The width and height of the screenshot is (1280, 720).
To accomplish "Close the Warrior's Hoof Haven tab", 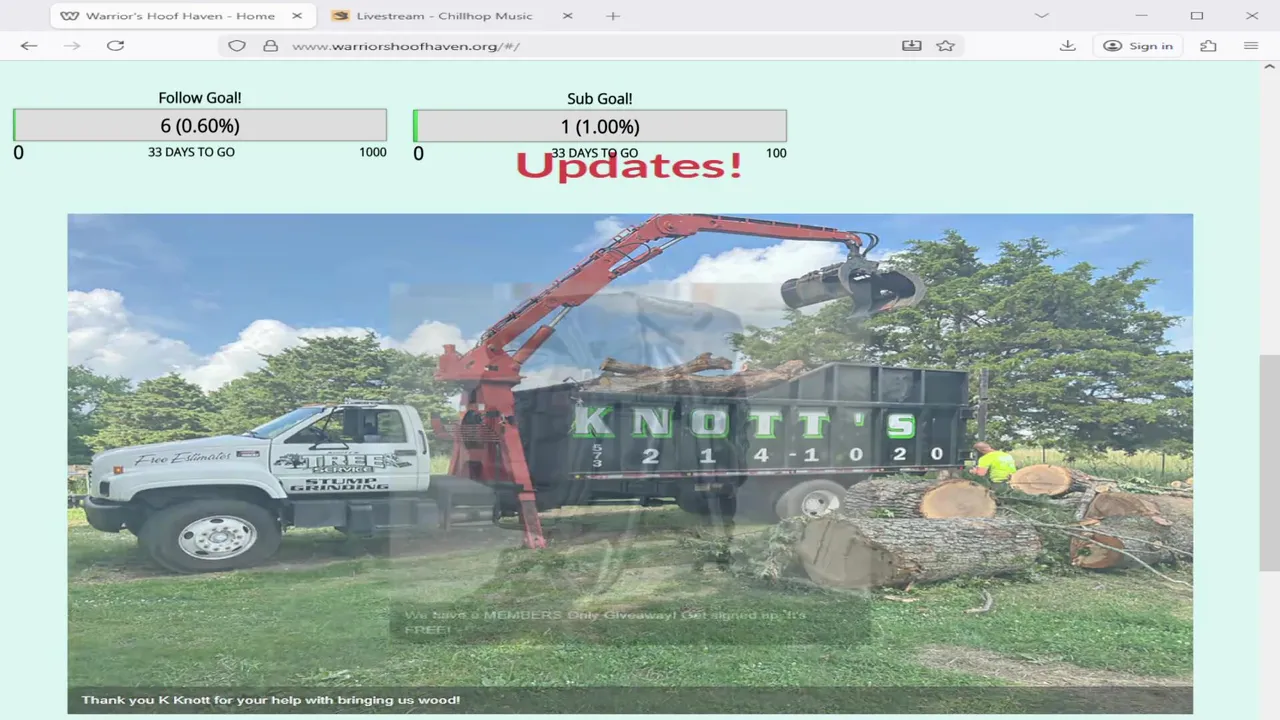I will tap(297, 16).
